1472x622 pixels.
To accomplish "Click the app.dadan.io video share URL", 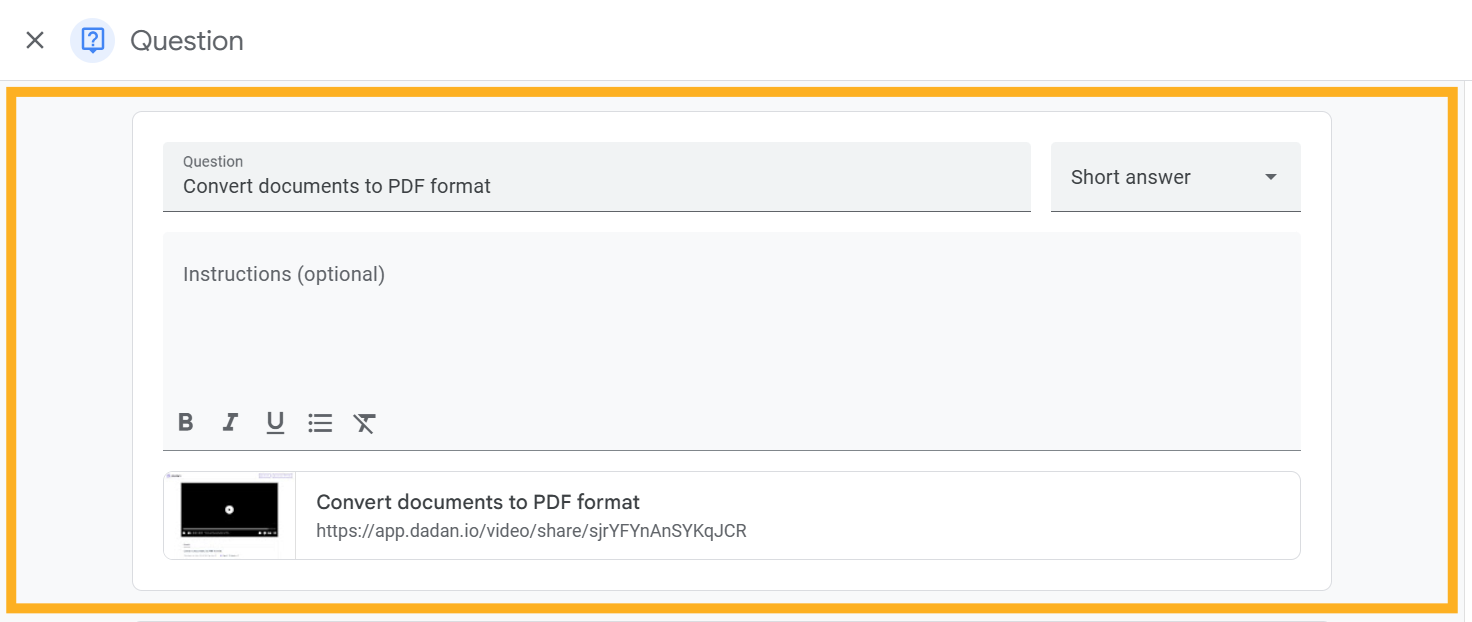I will [x=531, y=531].
